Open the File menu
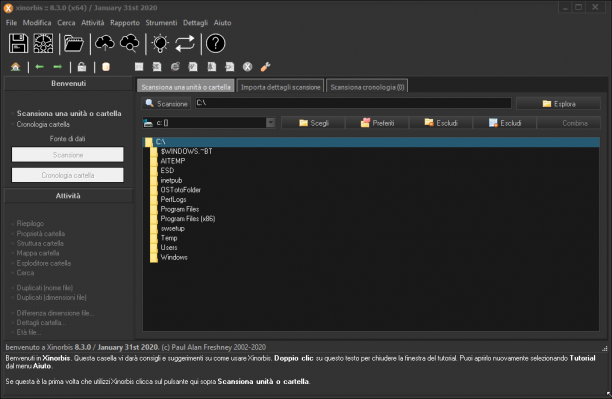 tap(11, 23)
